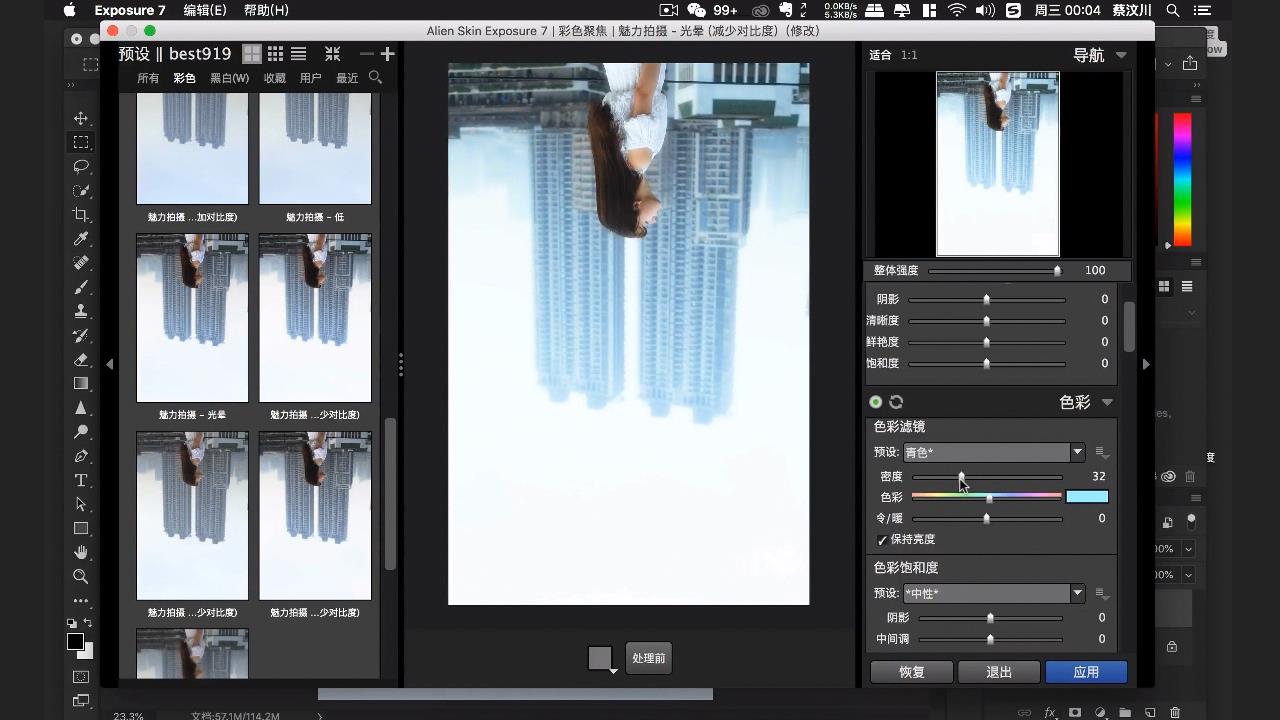1280x720 pixels.
Task: Toggle the 色彩 panel green enable dot
Action: click(x=876, y=402)
